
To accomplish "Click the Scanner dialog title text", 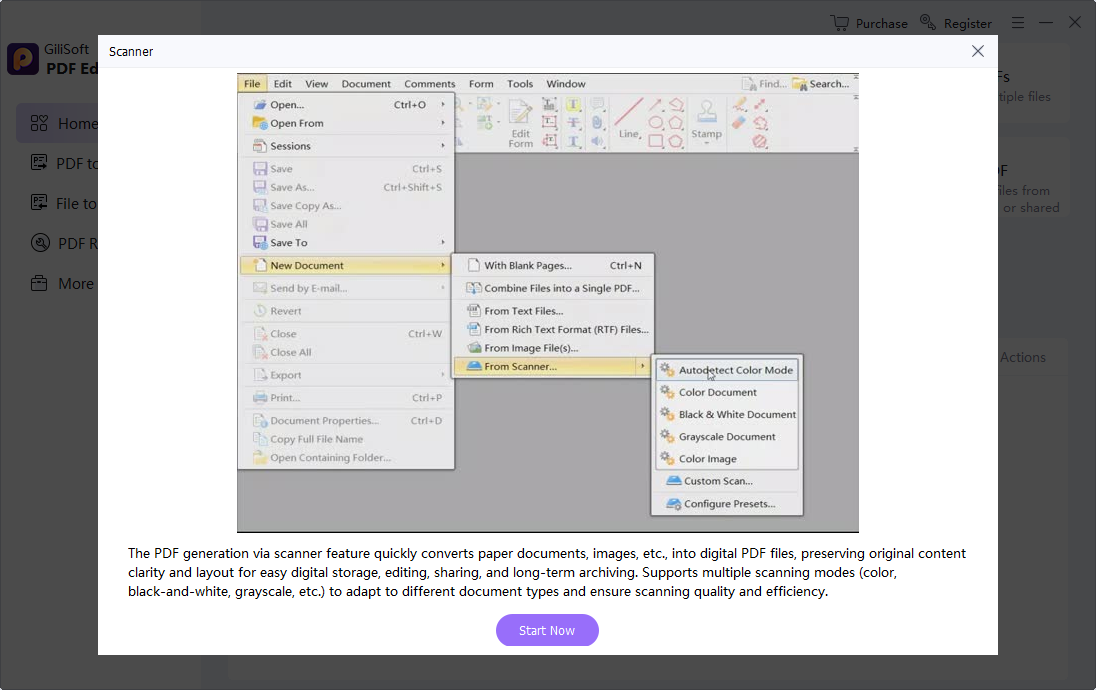I will point(131,52).
